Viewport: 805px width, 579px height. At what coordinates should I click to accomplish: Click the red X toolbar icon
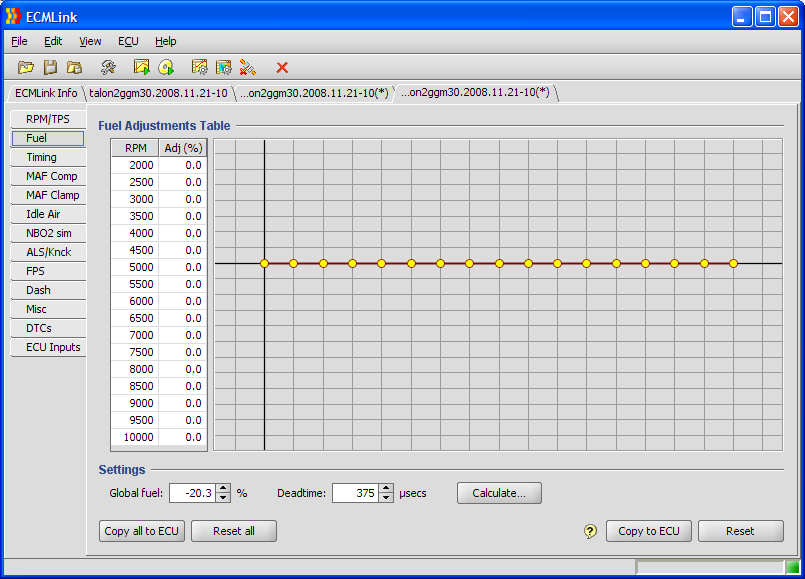[282, 67]
